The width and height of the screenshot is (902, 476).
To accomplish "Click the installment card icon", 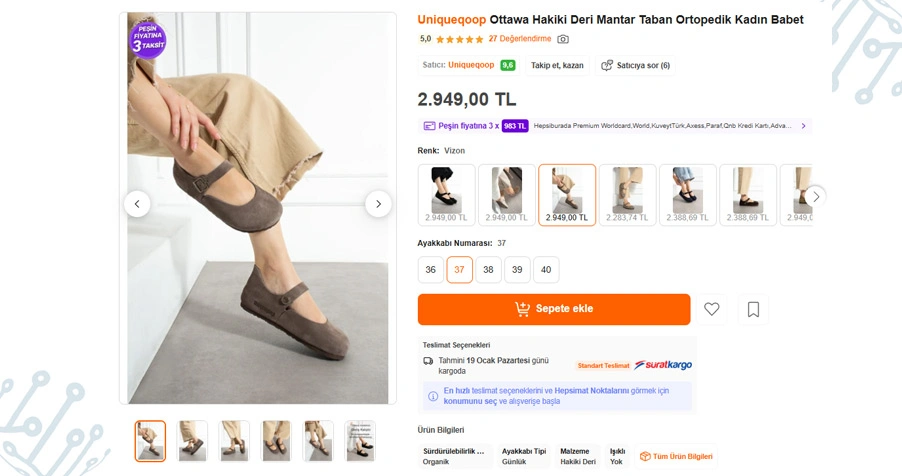I will (x=429, y=126).
